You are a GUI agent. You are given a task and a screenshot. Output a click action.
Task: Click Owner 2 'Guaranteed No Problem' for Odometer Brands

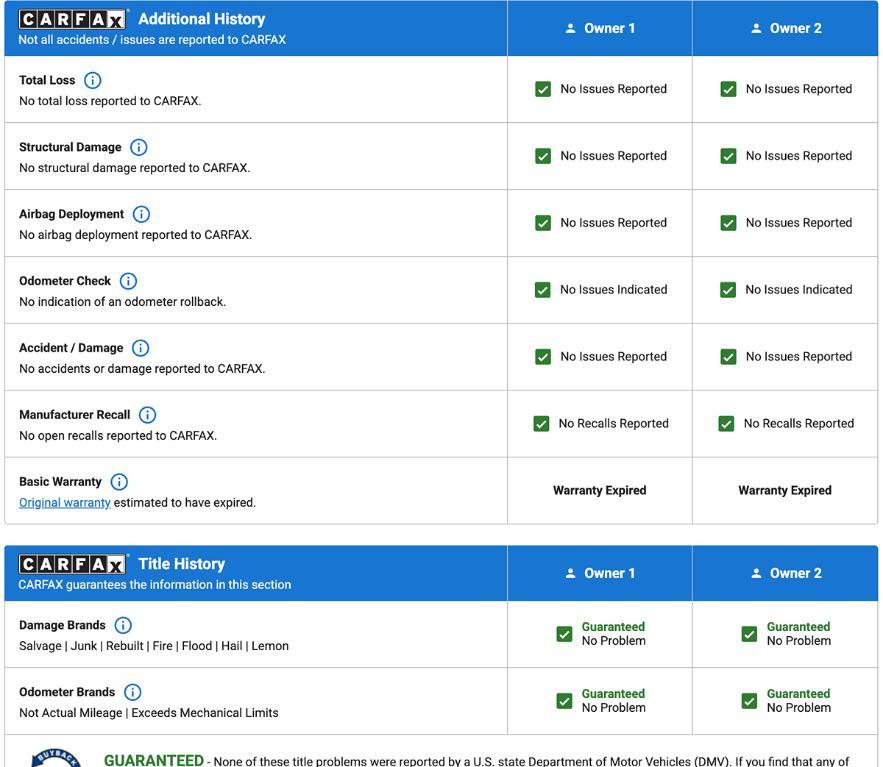pos(799,701)
